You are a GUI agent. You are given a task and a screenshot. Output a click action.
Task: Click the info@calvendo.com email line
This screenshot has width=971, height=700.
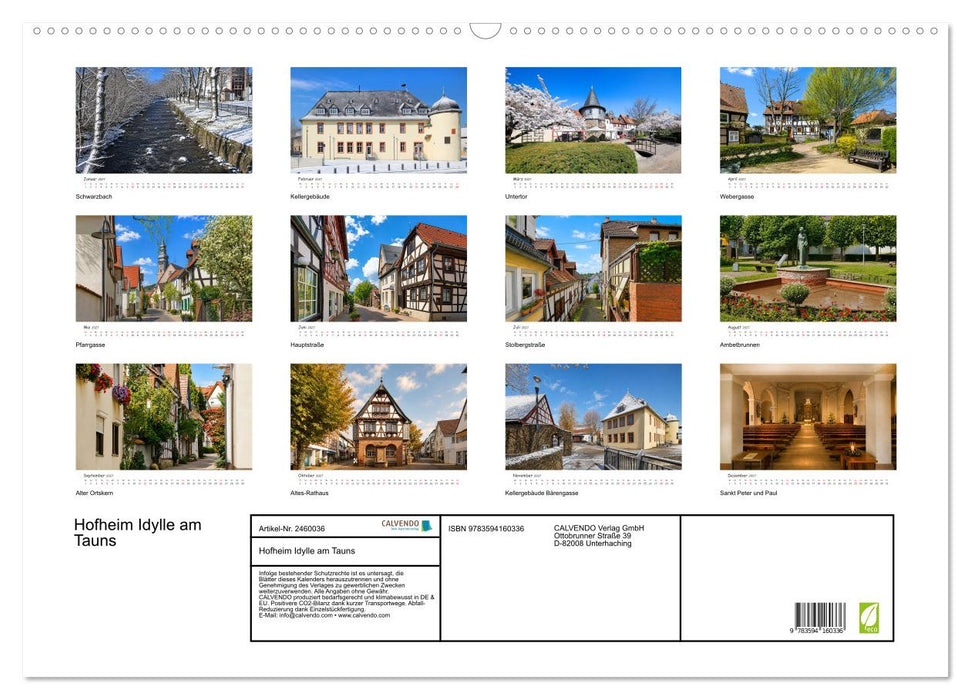point(324,616)
